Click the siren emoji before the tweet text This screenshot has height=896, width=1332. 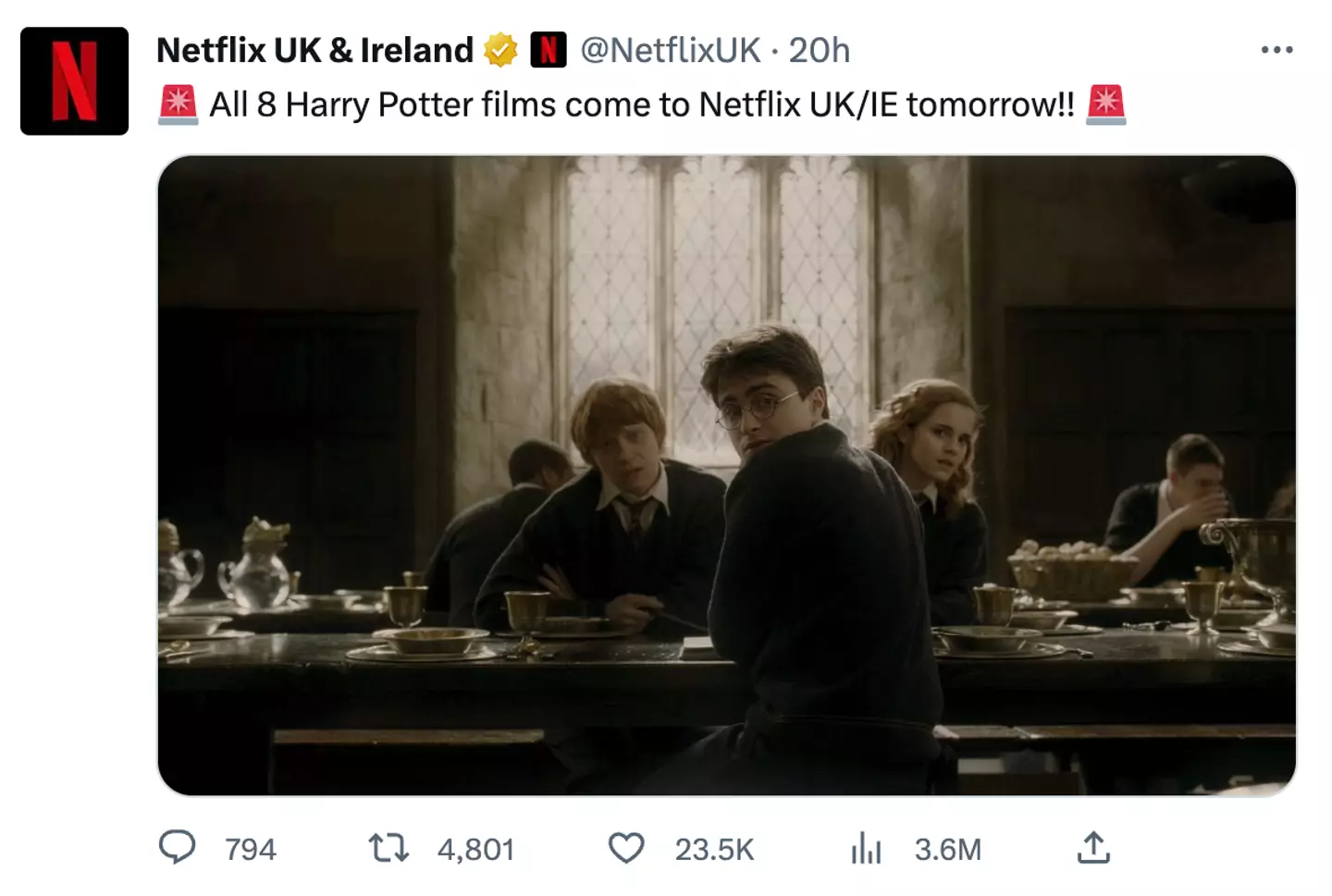178,104
